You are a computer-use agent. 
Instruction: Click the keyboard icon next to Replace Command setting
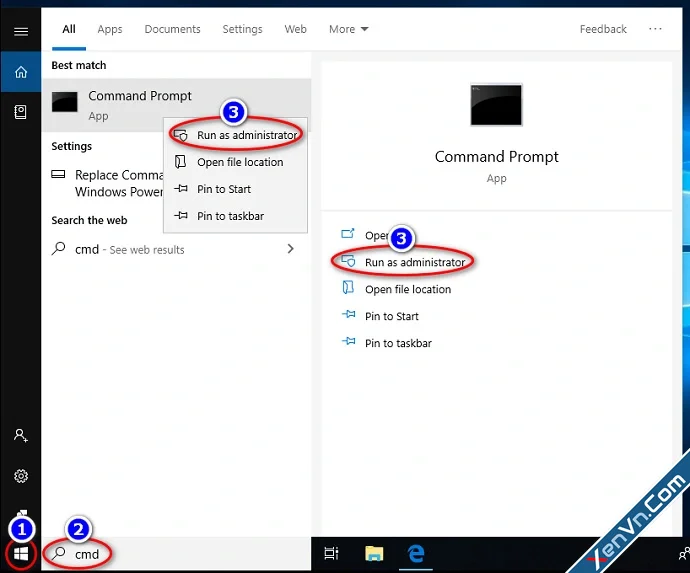[x=58, y=174]
